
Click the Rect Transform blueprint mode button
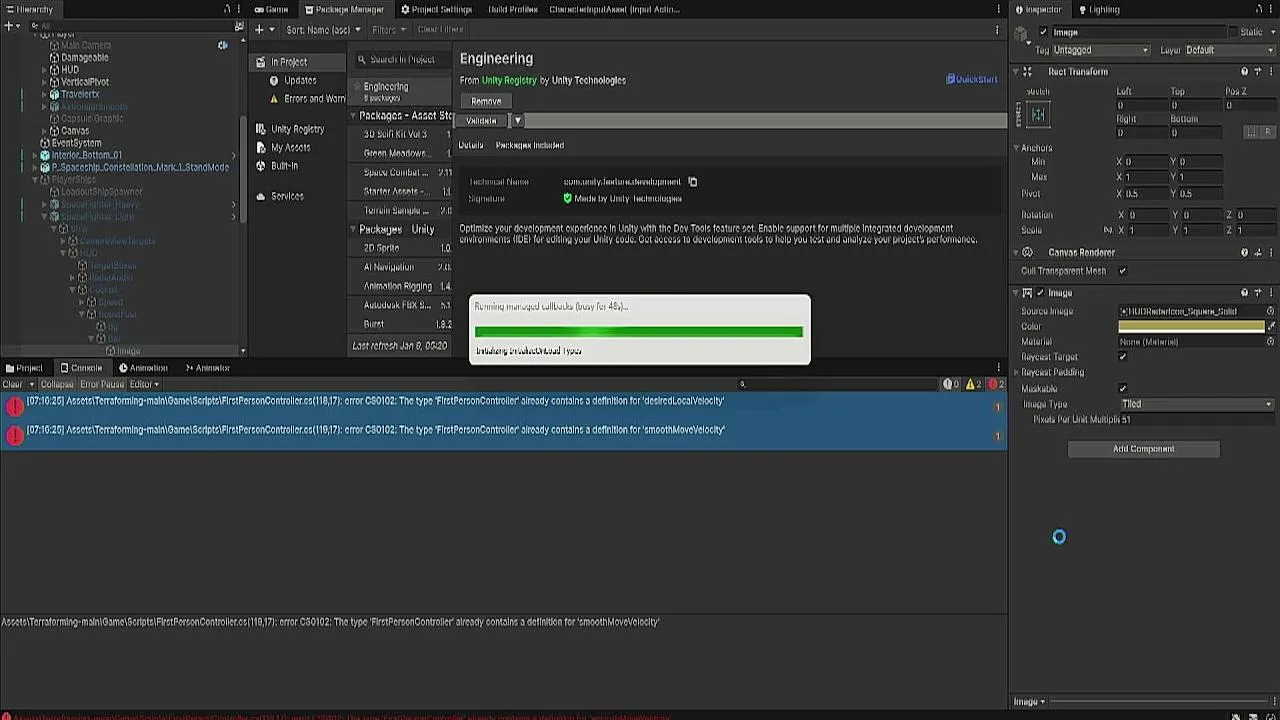[1251, 132]
